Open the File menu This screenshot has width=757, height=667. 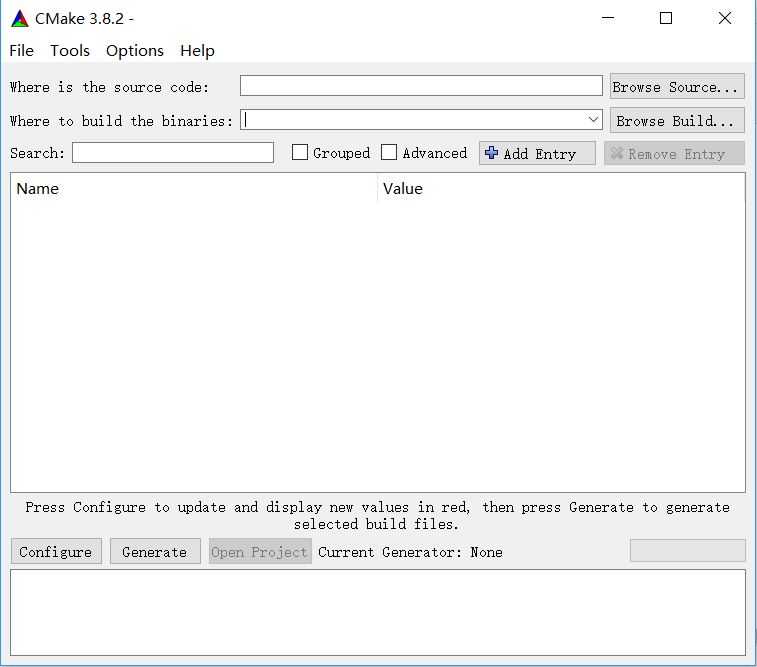click(22, 51)
